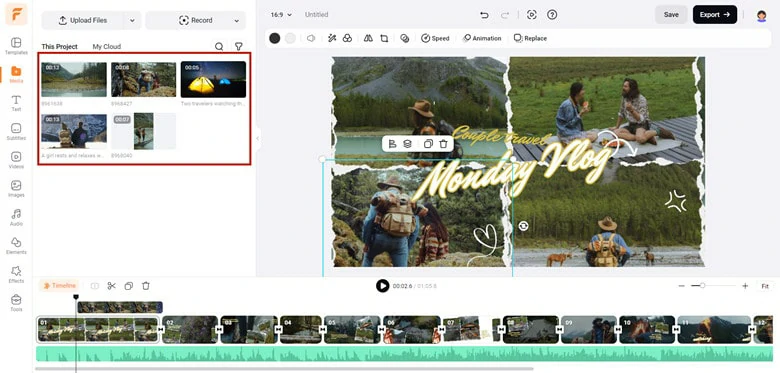Screen dimensions: 780x373
Task: Adjust the timeline zoom slider
Action: pos(713,286)
